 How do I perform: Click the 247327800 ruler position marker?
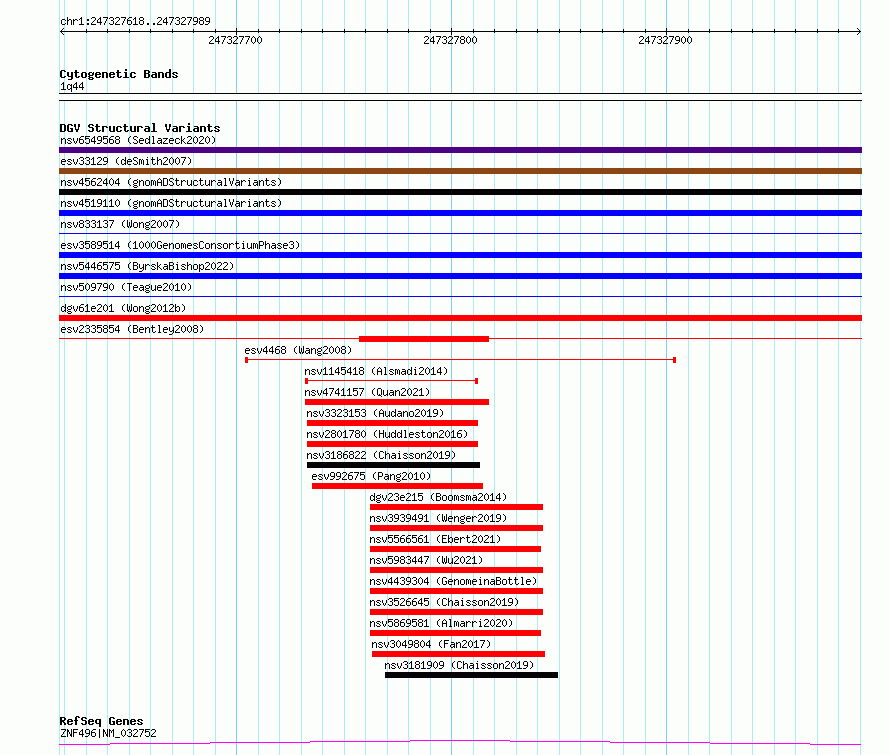click(450, 40)
